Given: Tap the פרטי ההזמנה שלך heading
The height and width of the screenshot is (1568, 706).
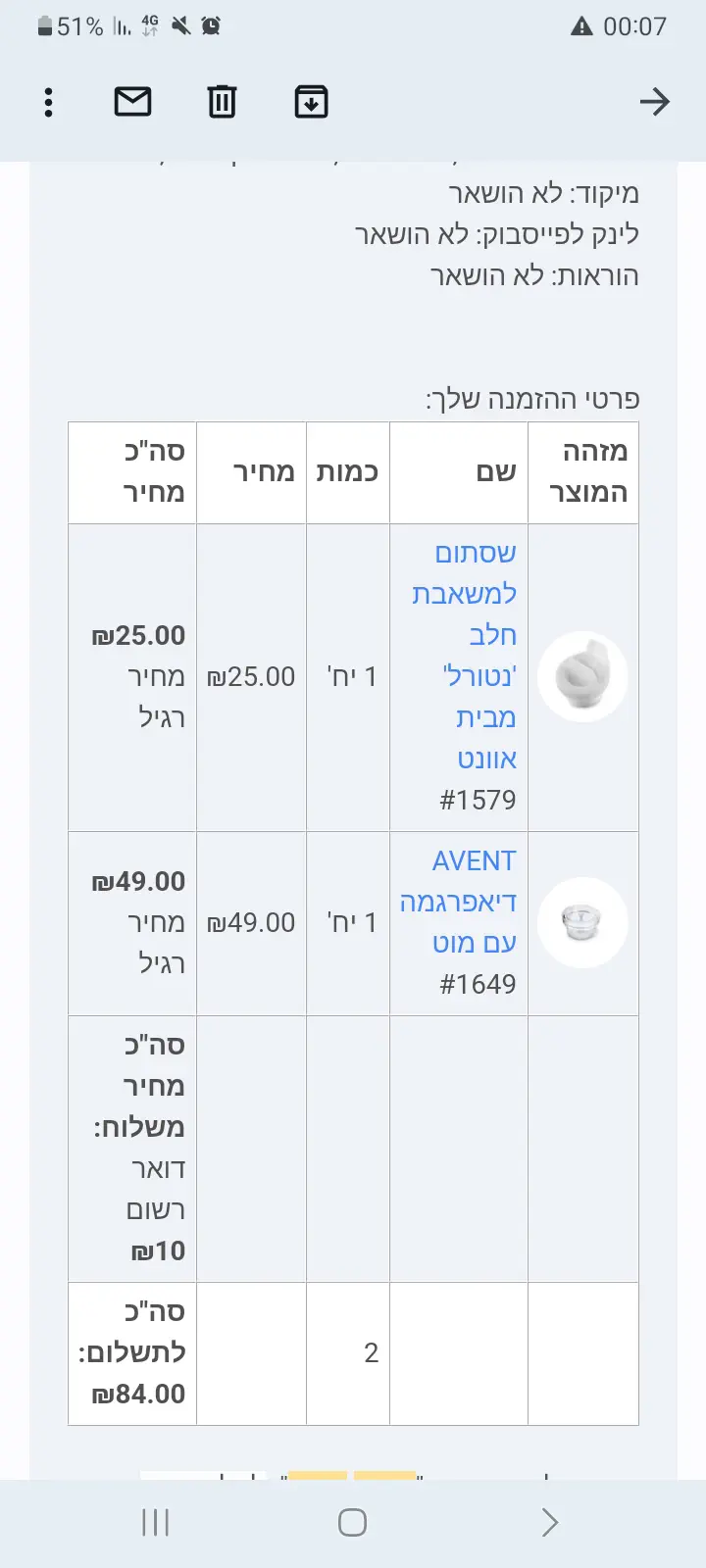Looking at the screenshot, I should 532,399.
